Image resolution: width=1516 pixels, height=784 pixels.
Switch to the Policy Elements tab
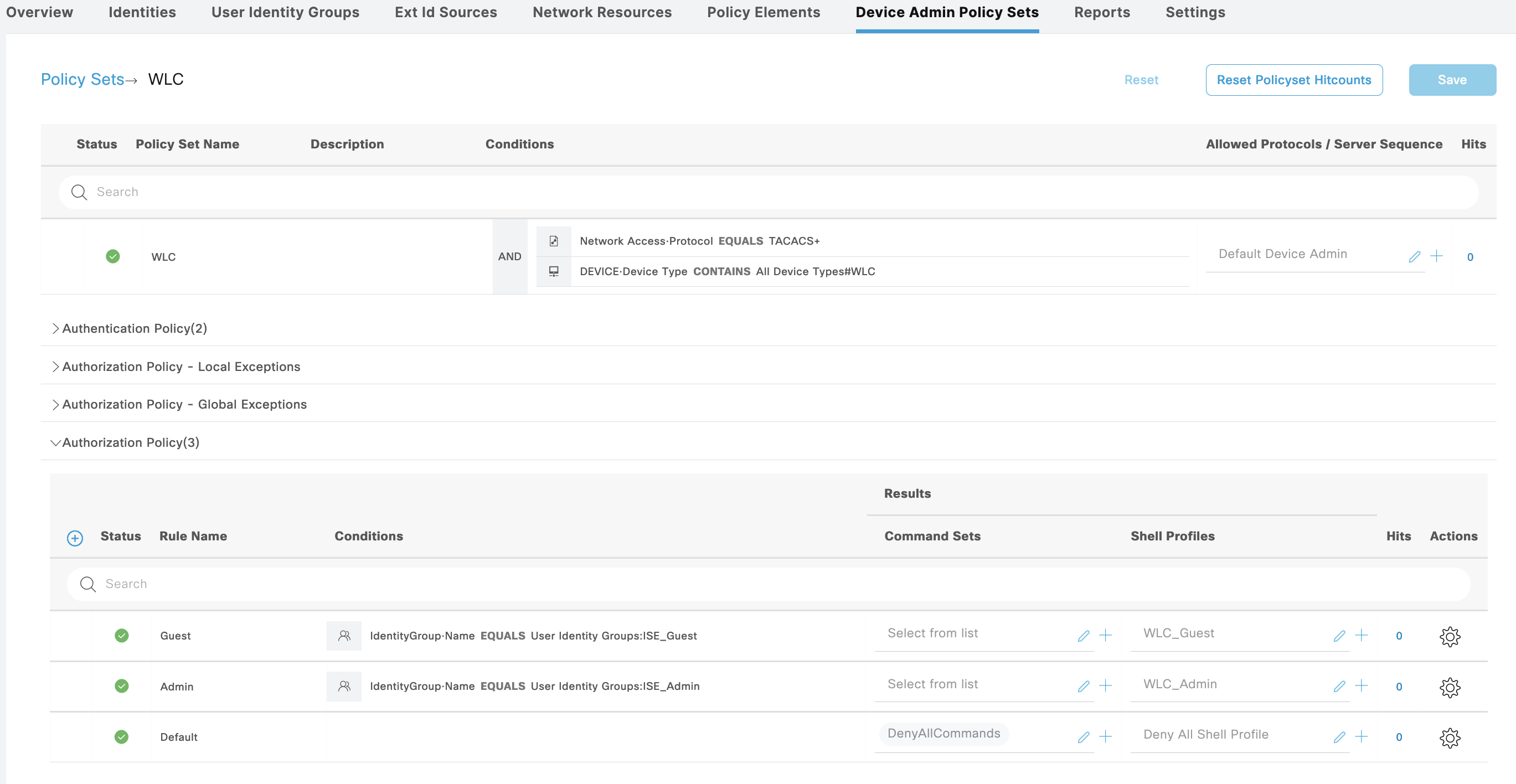pyautogui.click(x=764, y=12)
